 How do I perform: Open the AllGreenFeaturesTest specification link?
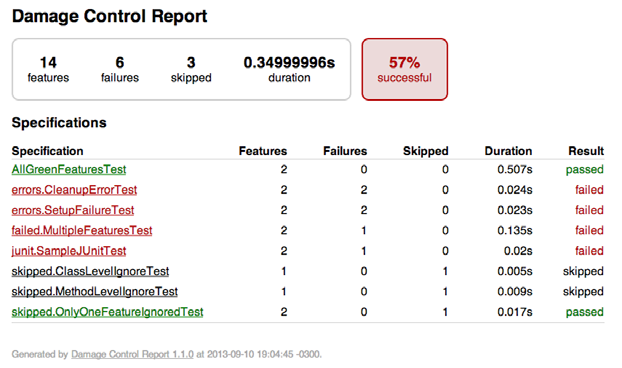(x=69, y=170)
